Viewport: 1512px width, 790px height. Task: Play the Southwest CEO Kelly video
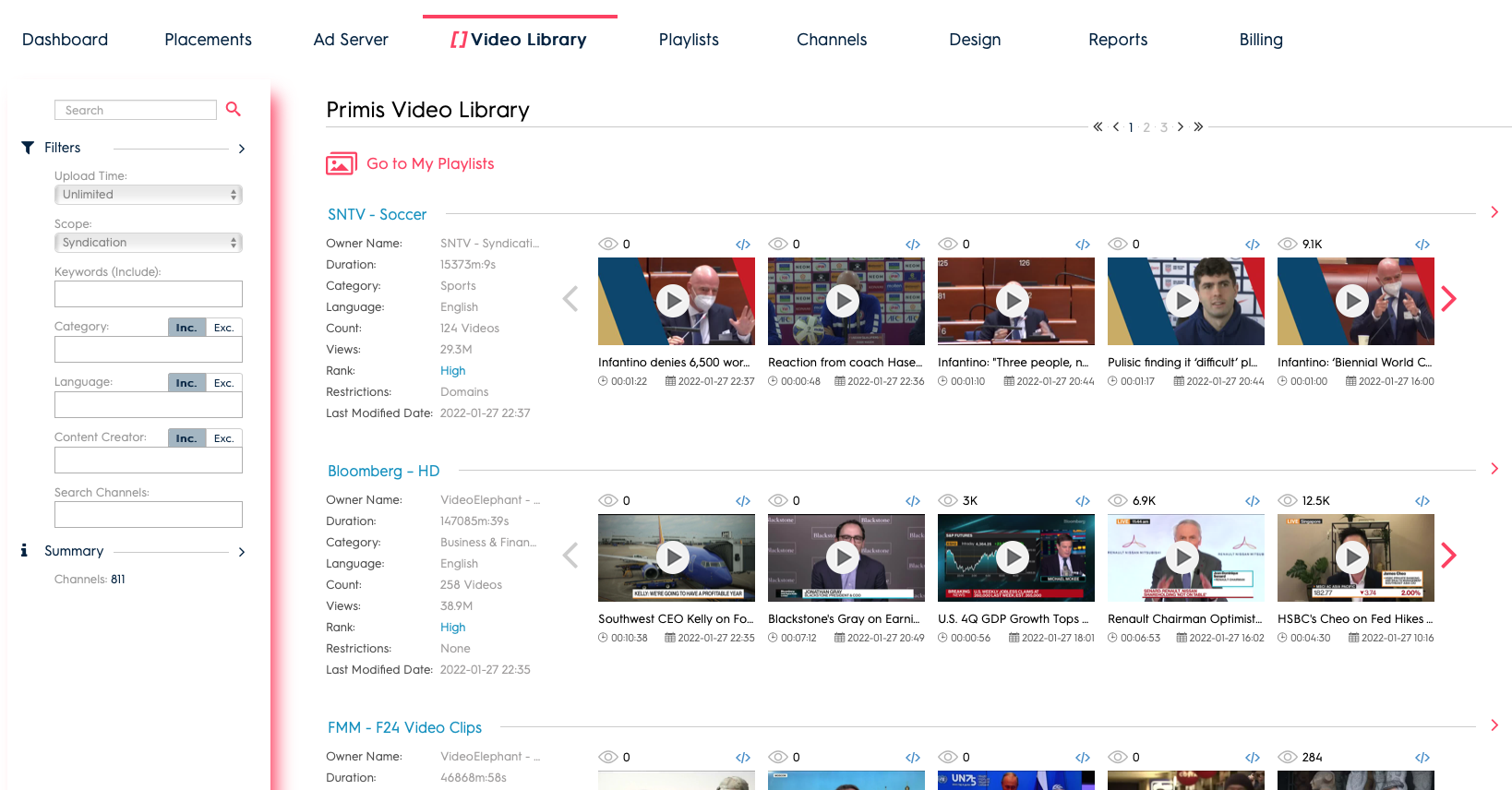(673, 557)
